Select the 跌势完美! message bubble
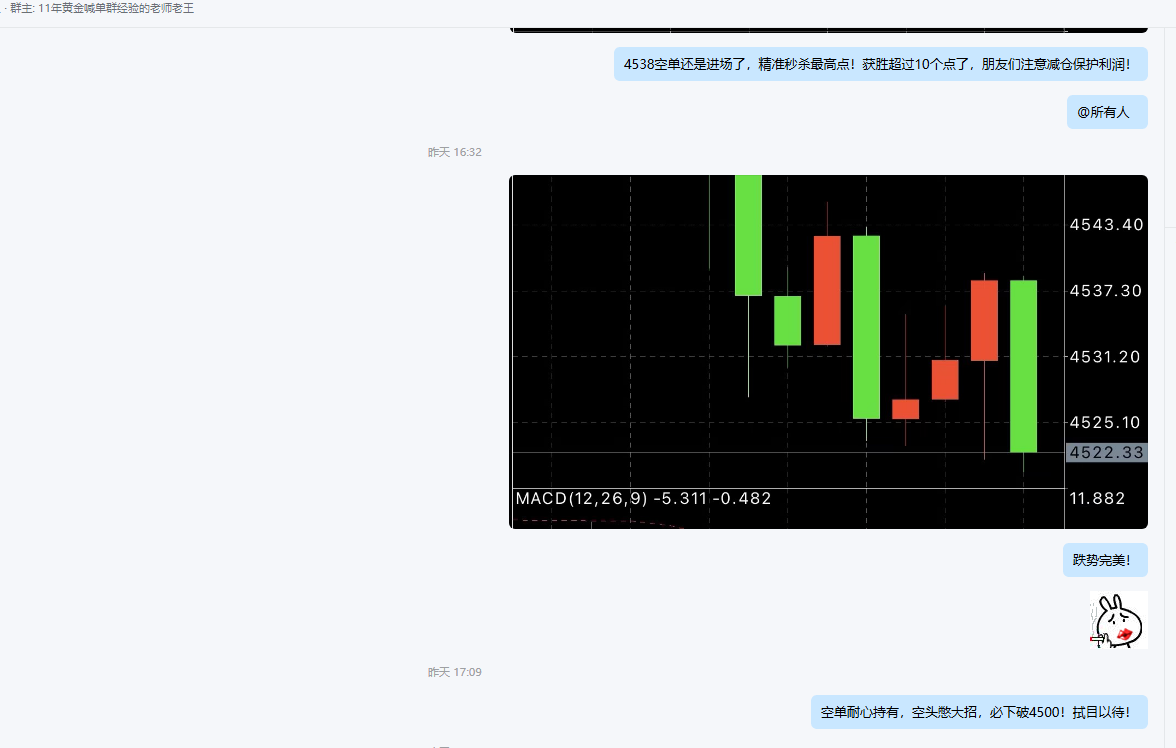Image resolution: width=1176 pixels, height=748 pixels. click(1105, 560)
